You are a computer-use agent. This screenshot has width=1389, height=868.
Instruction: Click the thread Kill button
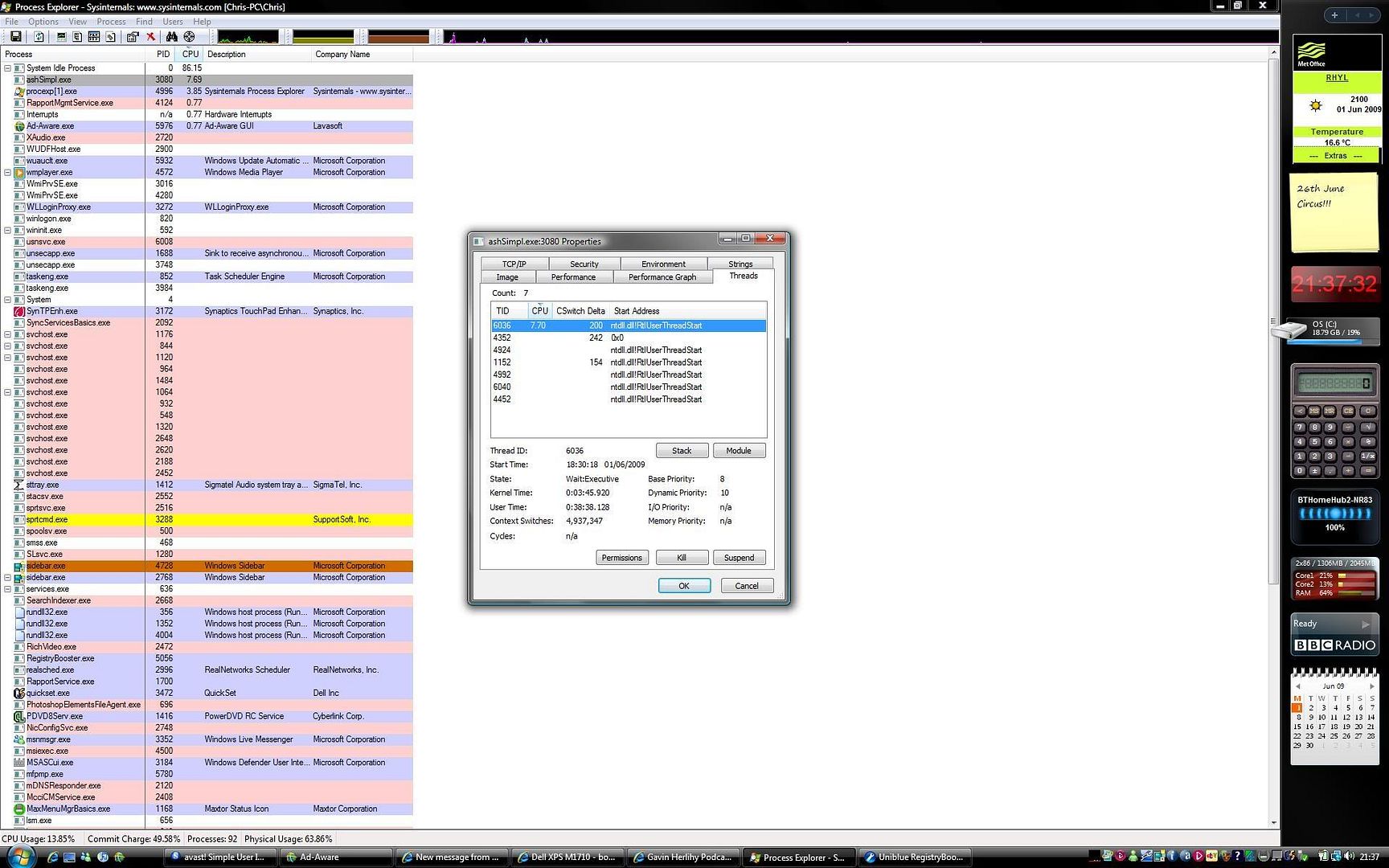(682, 558)
